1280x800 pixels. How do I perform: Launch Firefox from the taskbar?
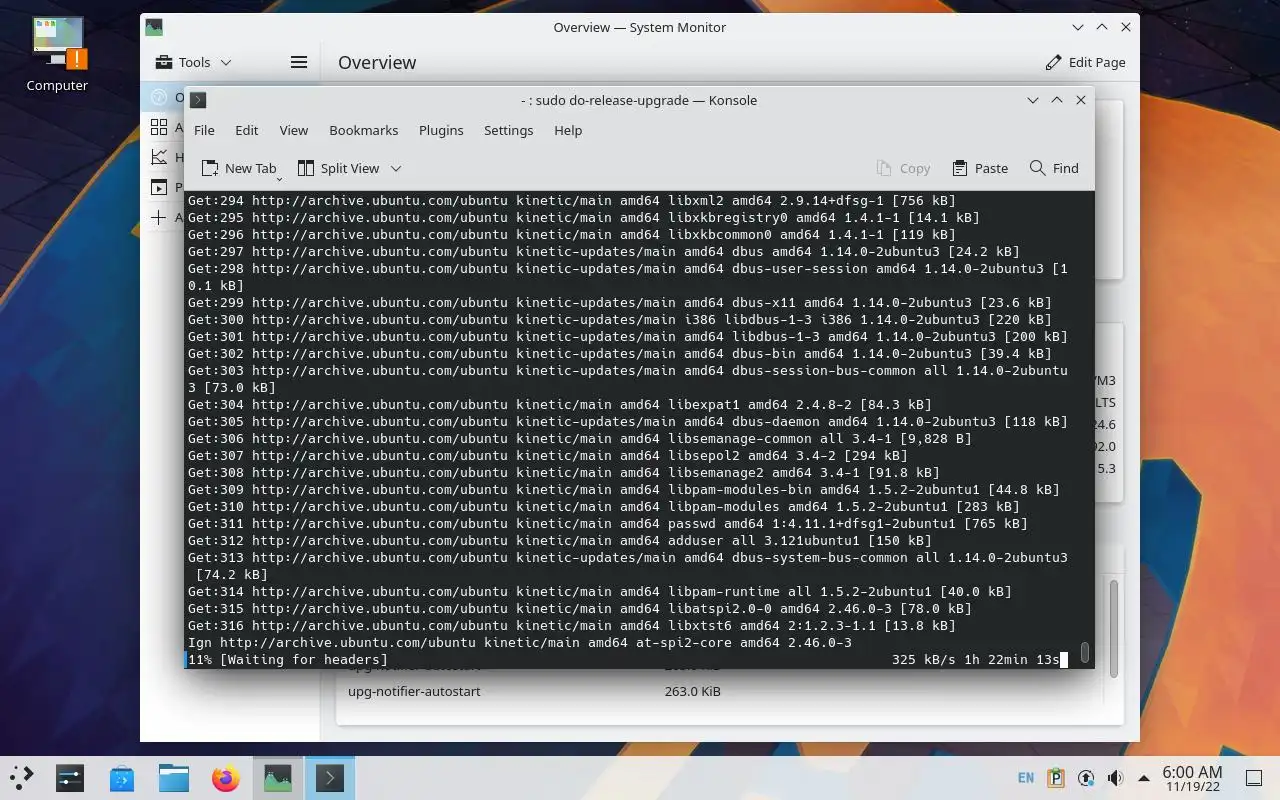(226, 777)
